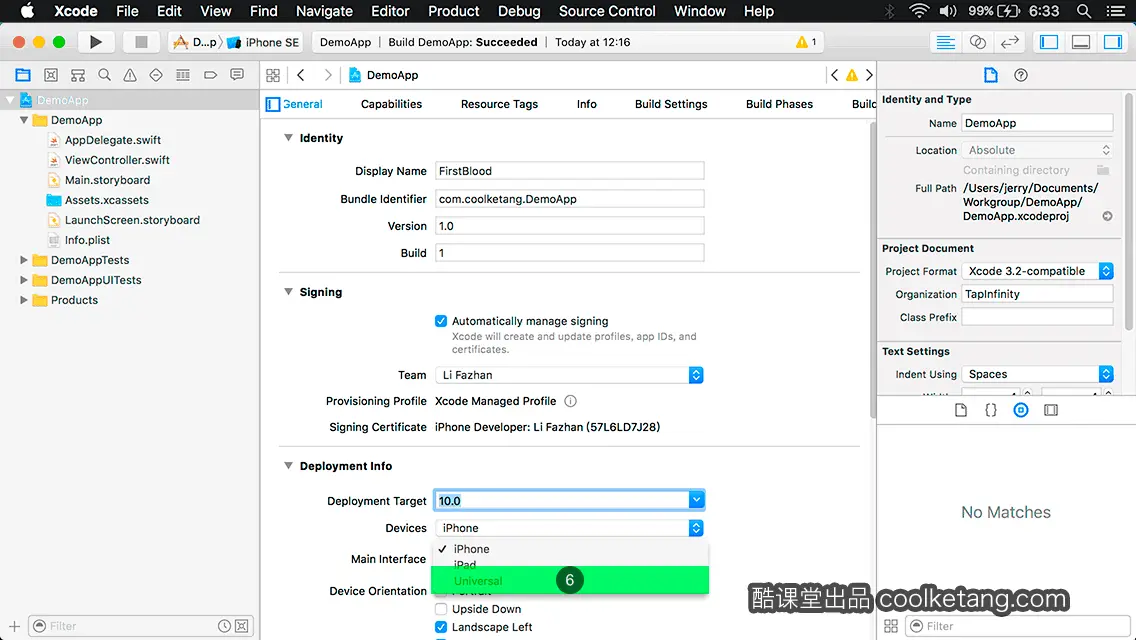Select the iPhone SE run destination
Image resolution: width=1136 pixels, height=640 pixels.
[x=264, y=42]
